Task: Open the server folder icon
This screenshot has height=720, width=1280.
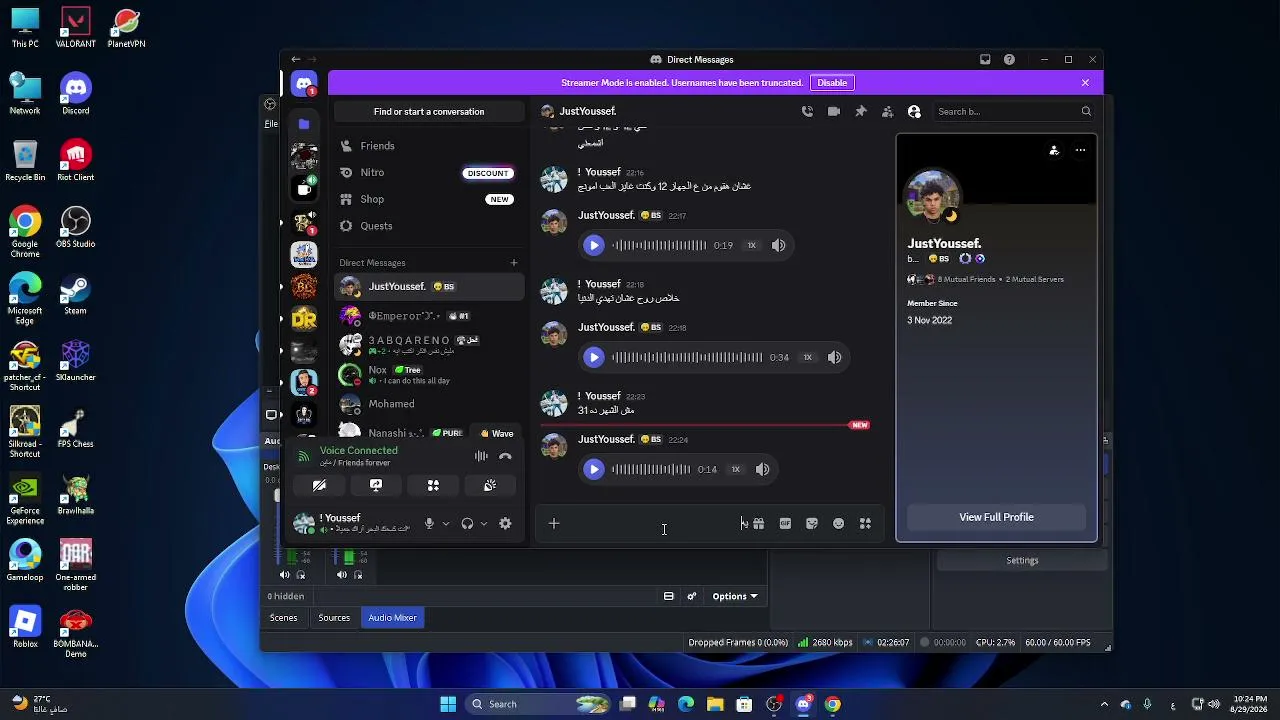Action: click(x=304, y=123)
